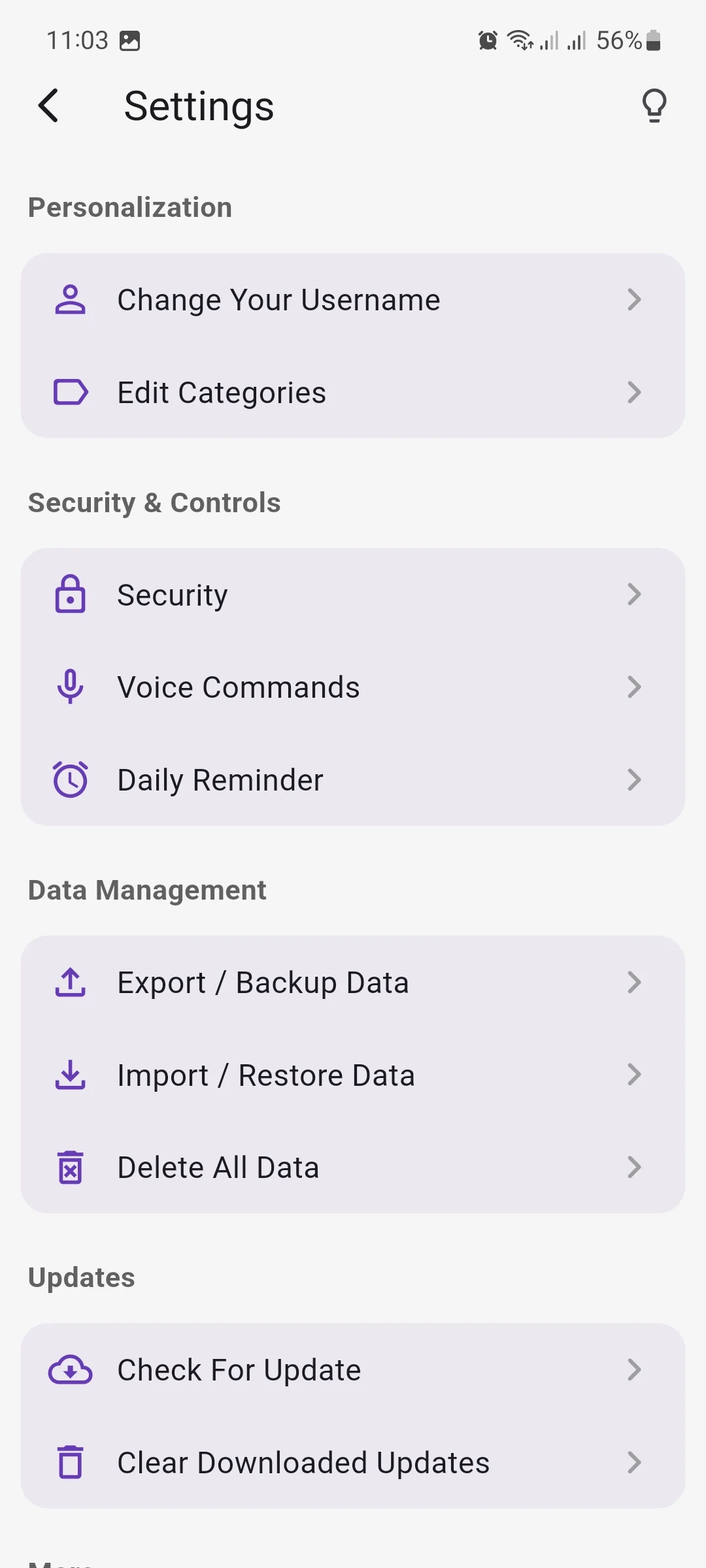Image resolution: width=706 pixels, height=1568 pixels.
Task: Select Clear Downloaded Updates
Action: (303, 1463)
